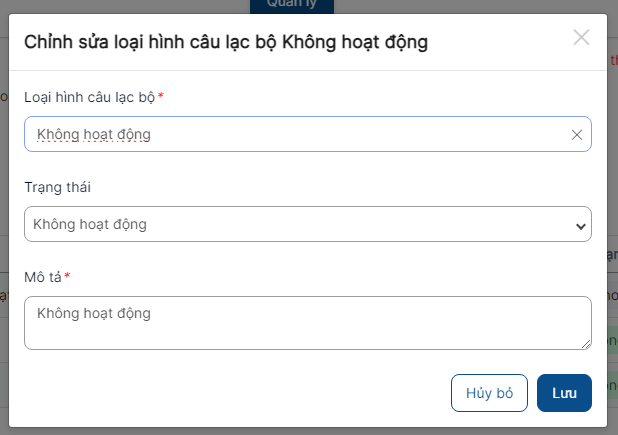
Task: Click the resize grip of the Mô tả textarea
Action: click(x=585, y=343)
